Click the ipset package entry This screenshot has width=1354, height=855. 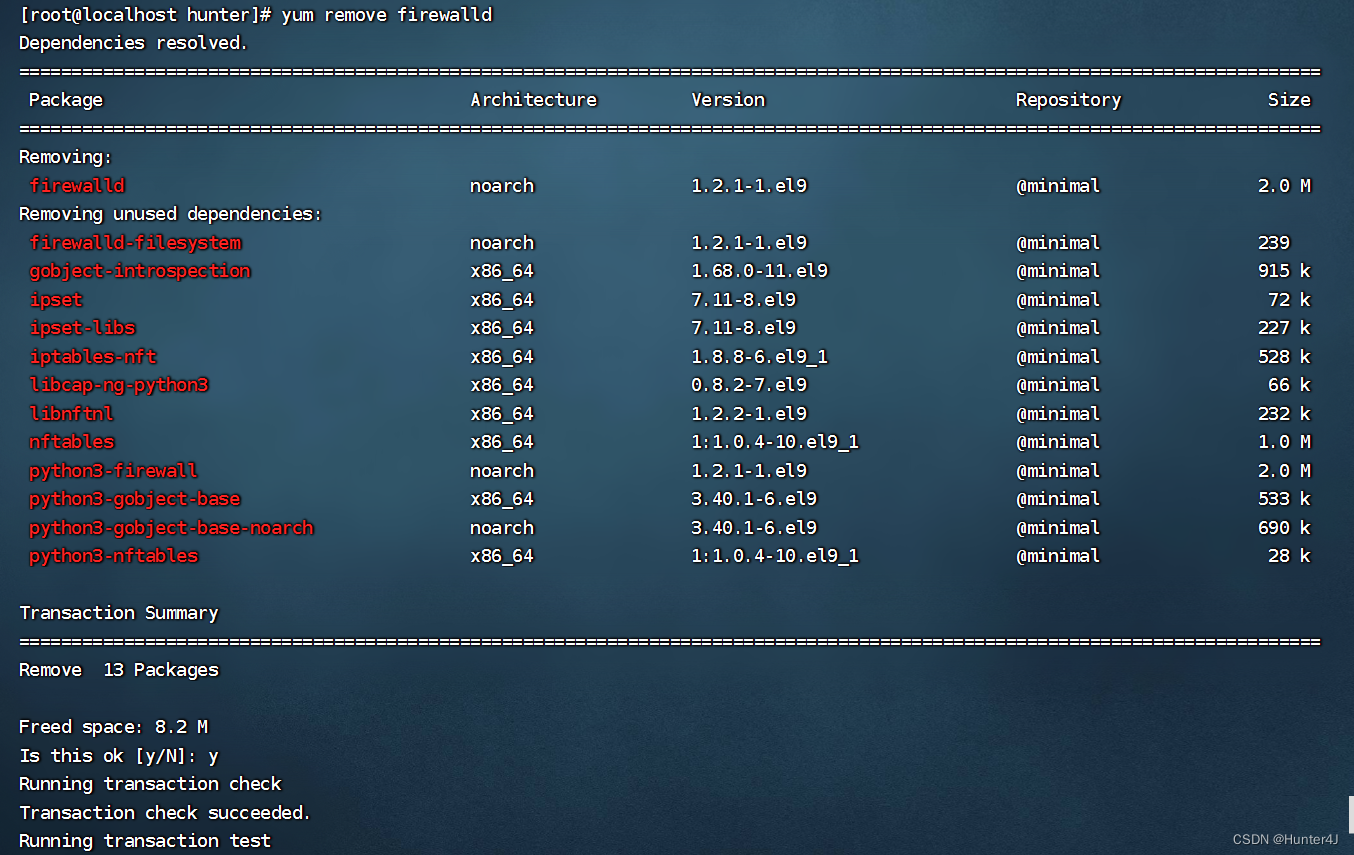click(x=56, y=299)
